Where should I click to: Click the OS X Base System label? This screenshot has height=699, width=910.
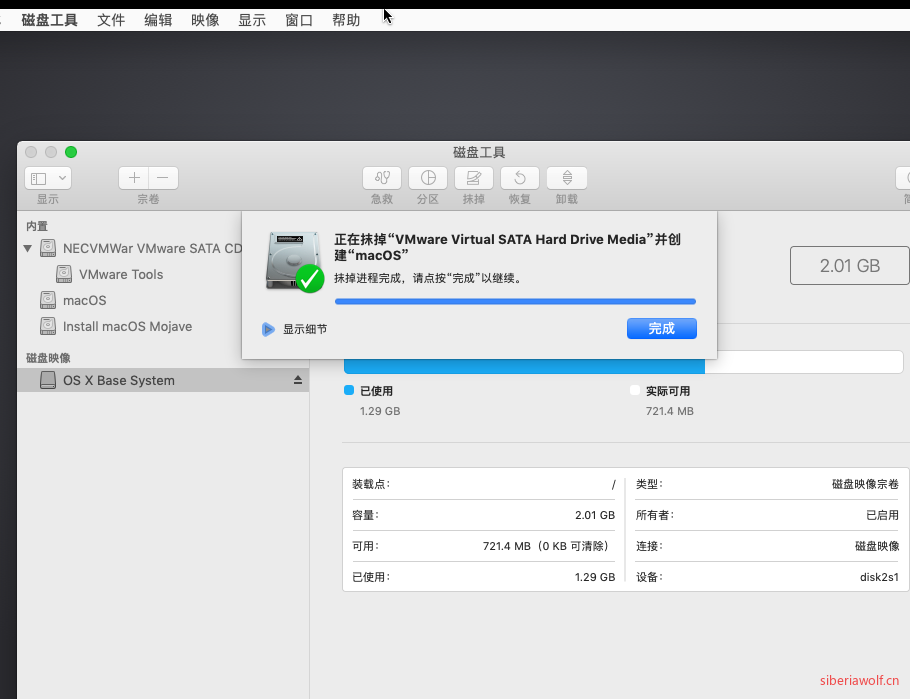point(118,380)
